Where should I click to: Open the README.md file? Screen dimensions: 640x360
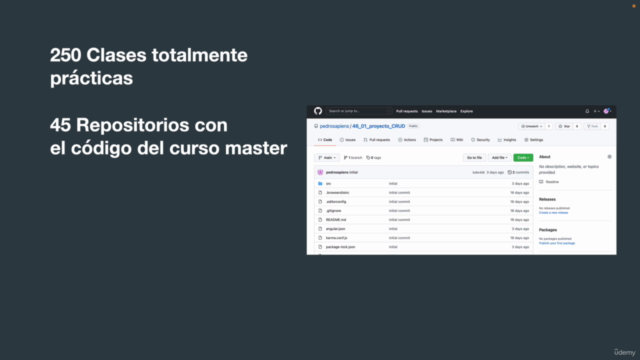pyautogui.click(x=336, y=220)
